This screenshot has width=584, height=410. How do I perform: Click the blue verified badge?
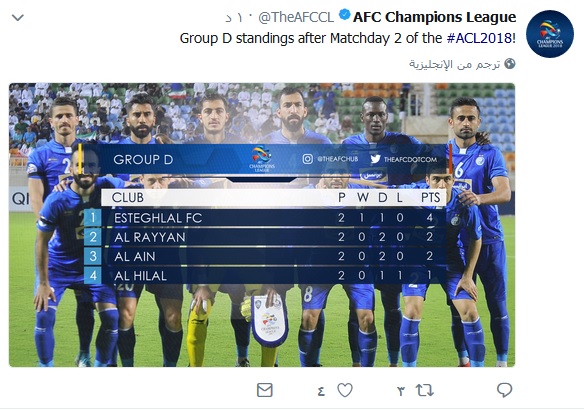(345, 15)
